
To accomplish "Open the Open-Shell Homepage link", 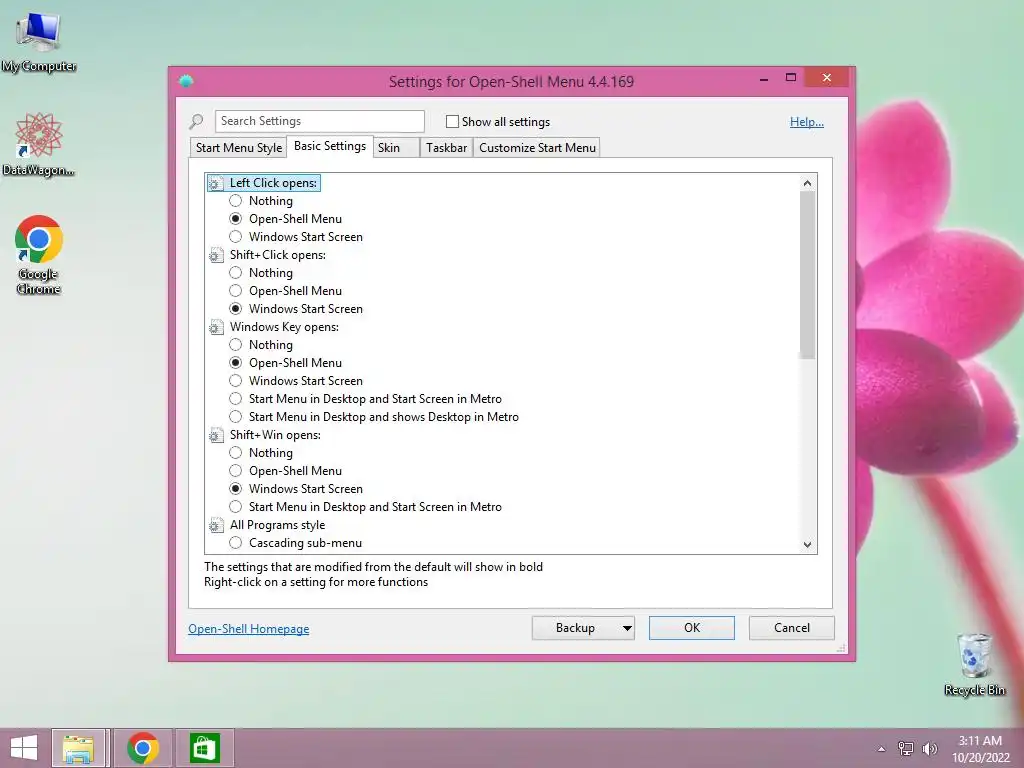I will [x=249, y=629].
